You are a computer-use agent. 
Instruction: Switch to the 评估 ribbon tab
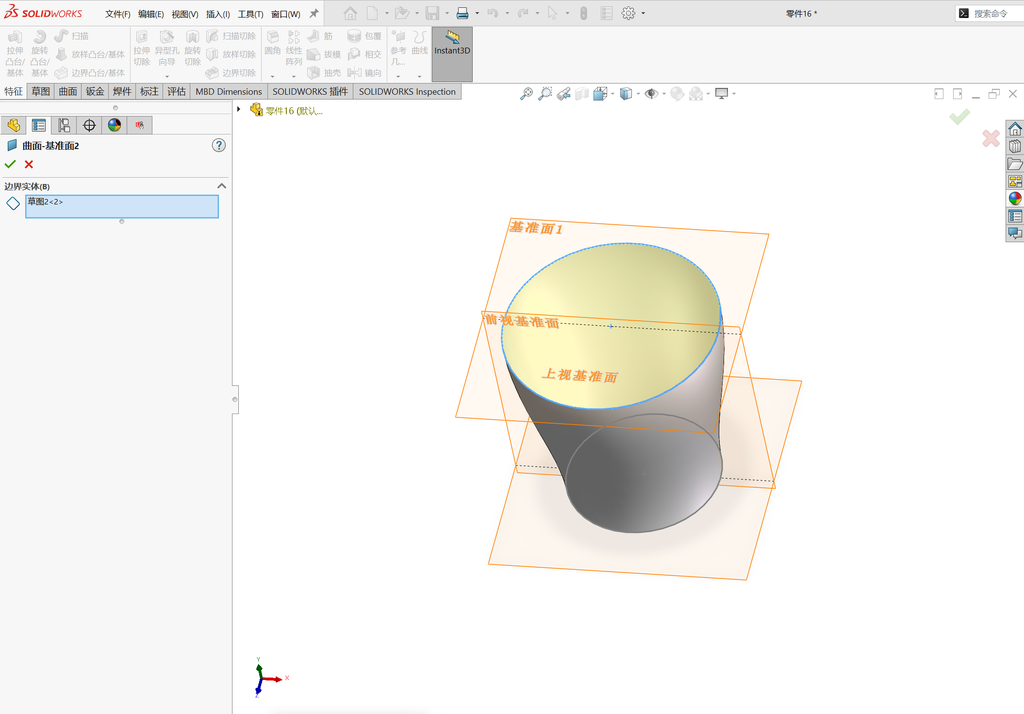pos(176,91)
